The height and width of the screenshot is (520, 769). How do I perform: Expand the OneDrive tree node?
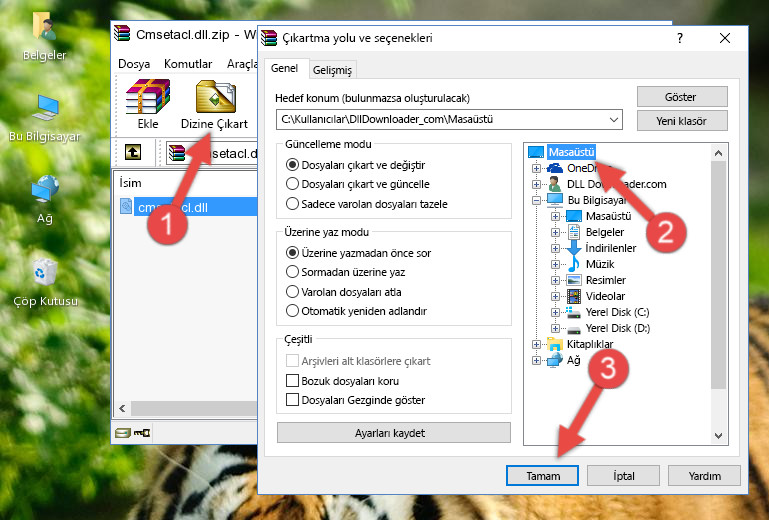click(536, 168)
